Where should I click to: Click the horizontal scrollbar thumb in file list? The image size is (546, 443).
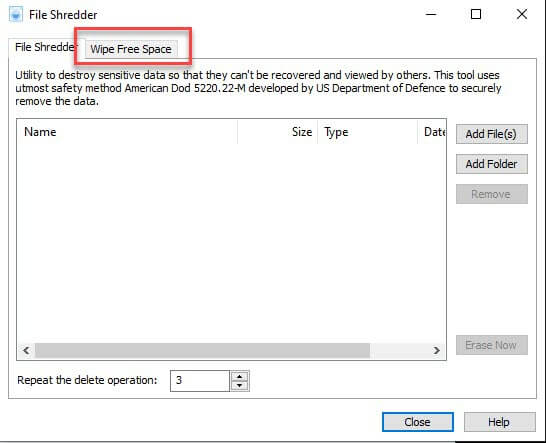202,350
